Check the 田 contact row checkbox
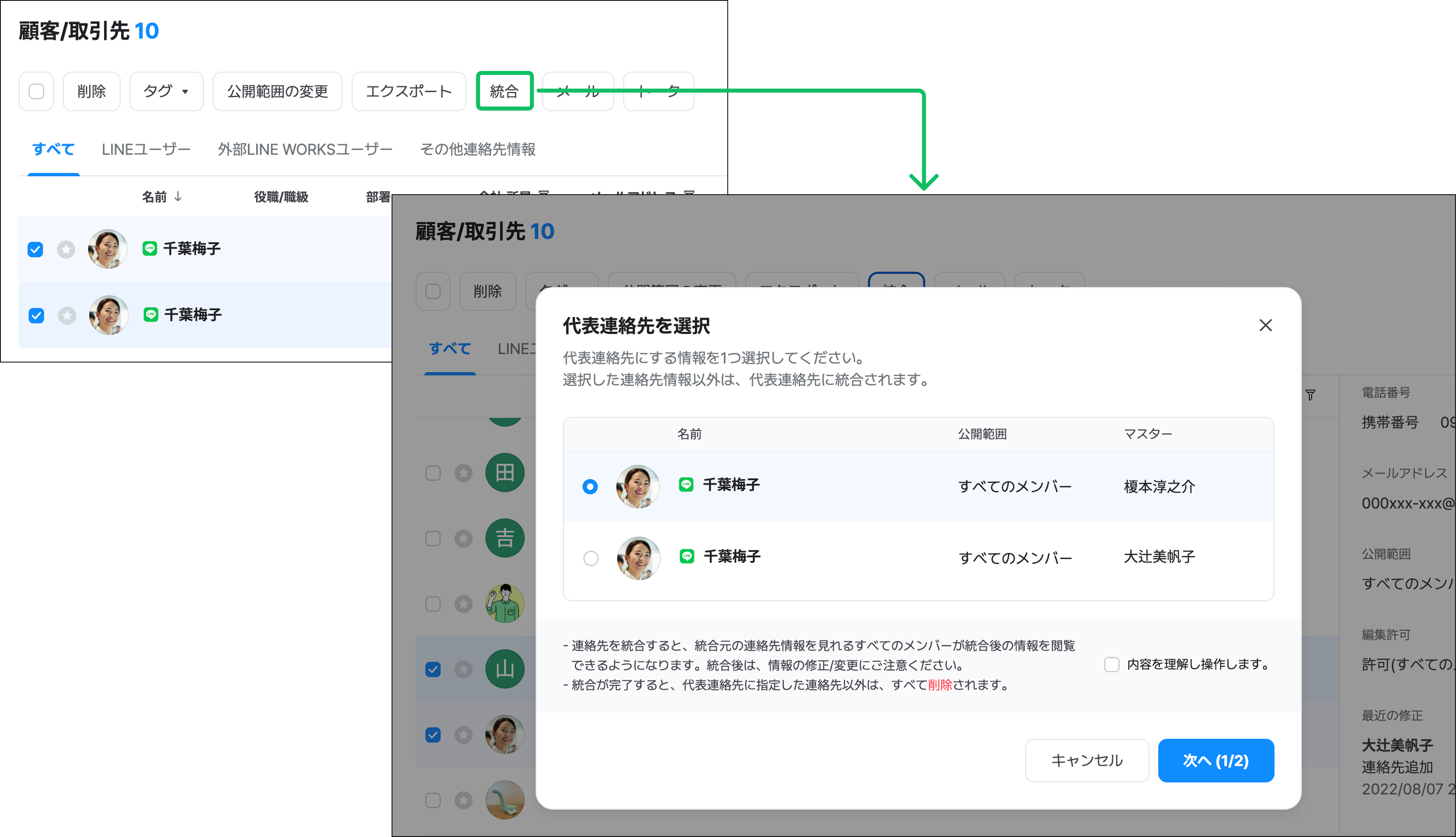The width and height of the screenshot is (1456, 837). [x=433, y=473]
